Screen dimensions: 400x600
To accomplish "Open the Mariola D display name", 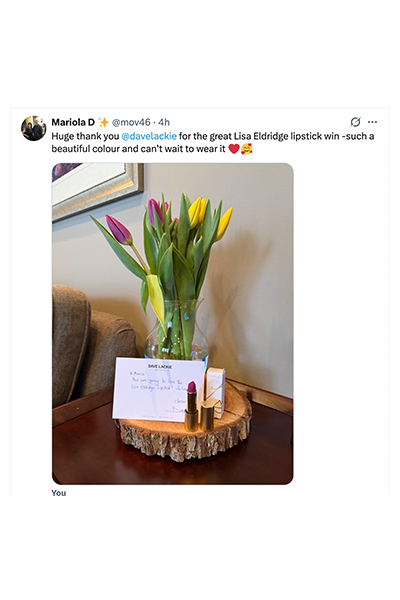I will pyautogui.click(x=73, y=122).
